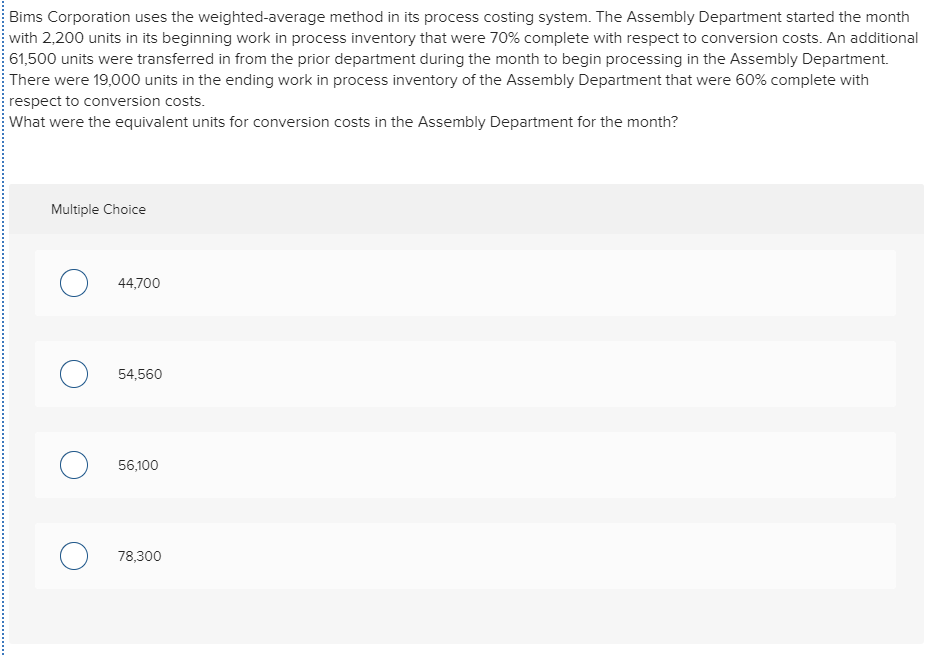The width and height of the screenshot is (947, 657).
Task: Click the third answer row background
Action: tap(465, 465)
